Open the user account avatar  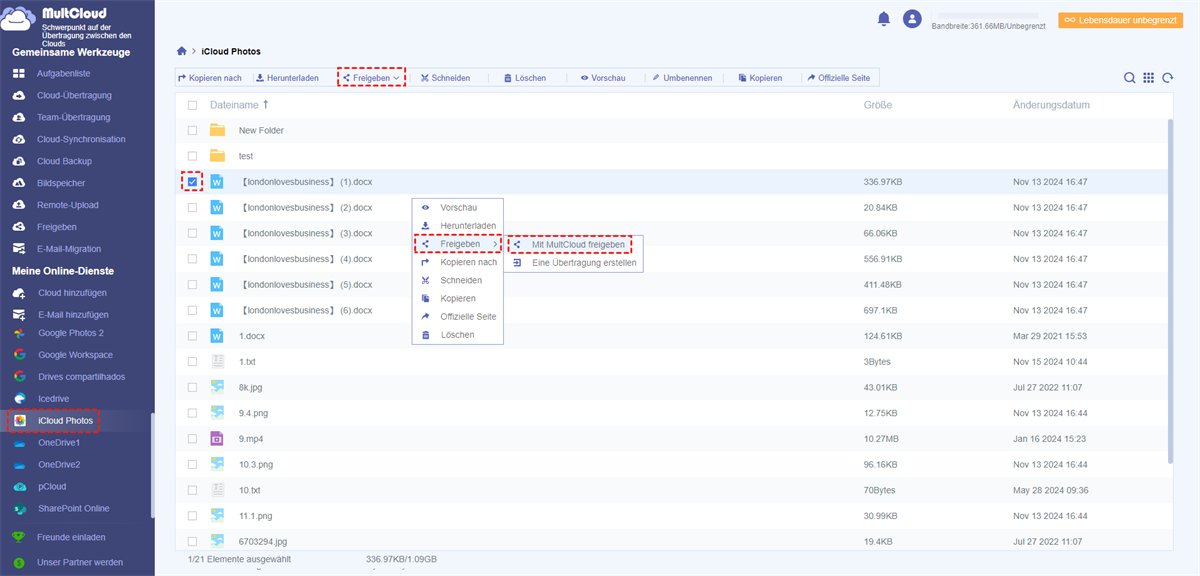click(x=911, y=19)
